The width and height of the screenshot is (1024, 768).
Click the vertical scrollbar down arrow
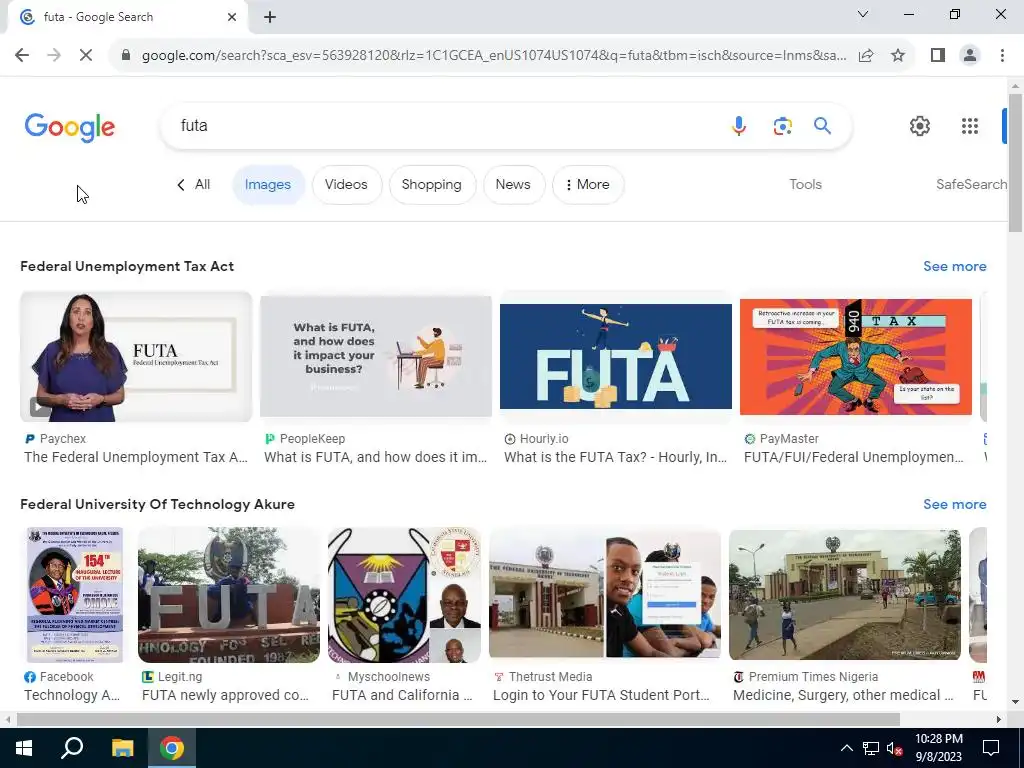click(1015, 703)
